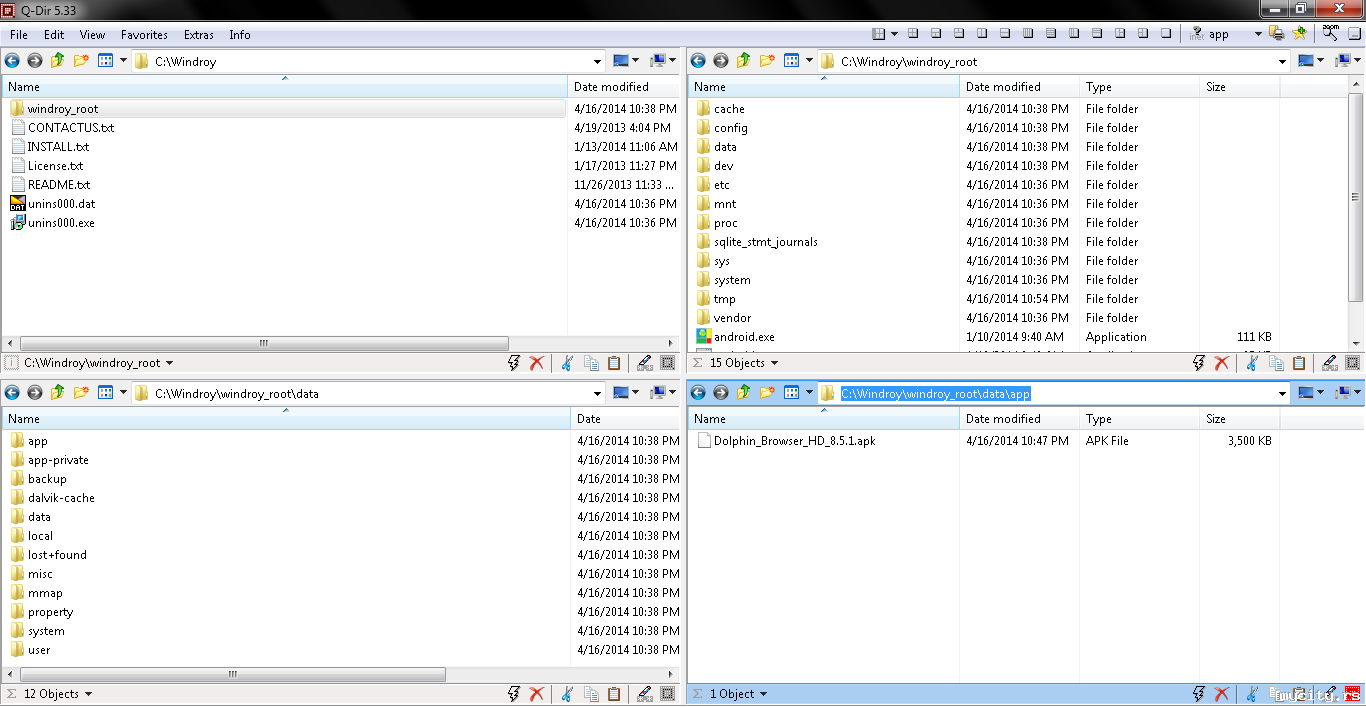
Task: Click the monitor icon in the C:\Windroy pane address row
Action: [x=621, y=61]
